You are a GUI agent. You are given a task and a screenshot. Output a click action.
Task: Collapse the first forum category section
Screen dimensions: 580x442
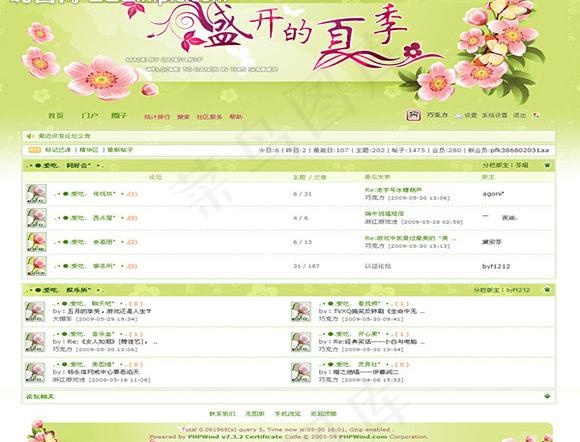click(x=547, y=165)
